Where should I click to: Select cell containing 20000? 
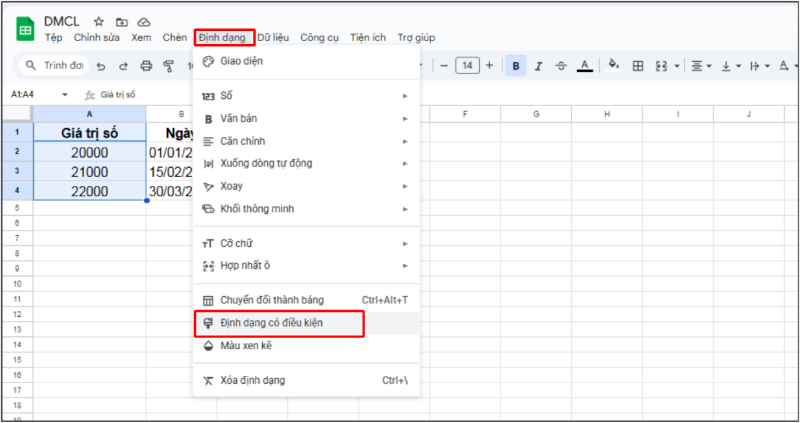[90, 153]
